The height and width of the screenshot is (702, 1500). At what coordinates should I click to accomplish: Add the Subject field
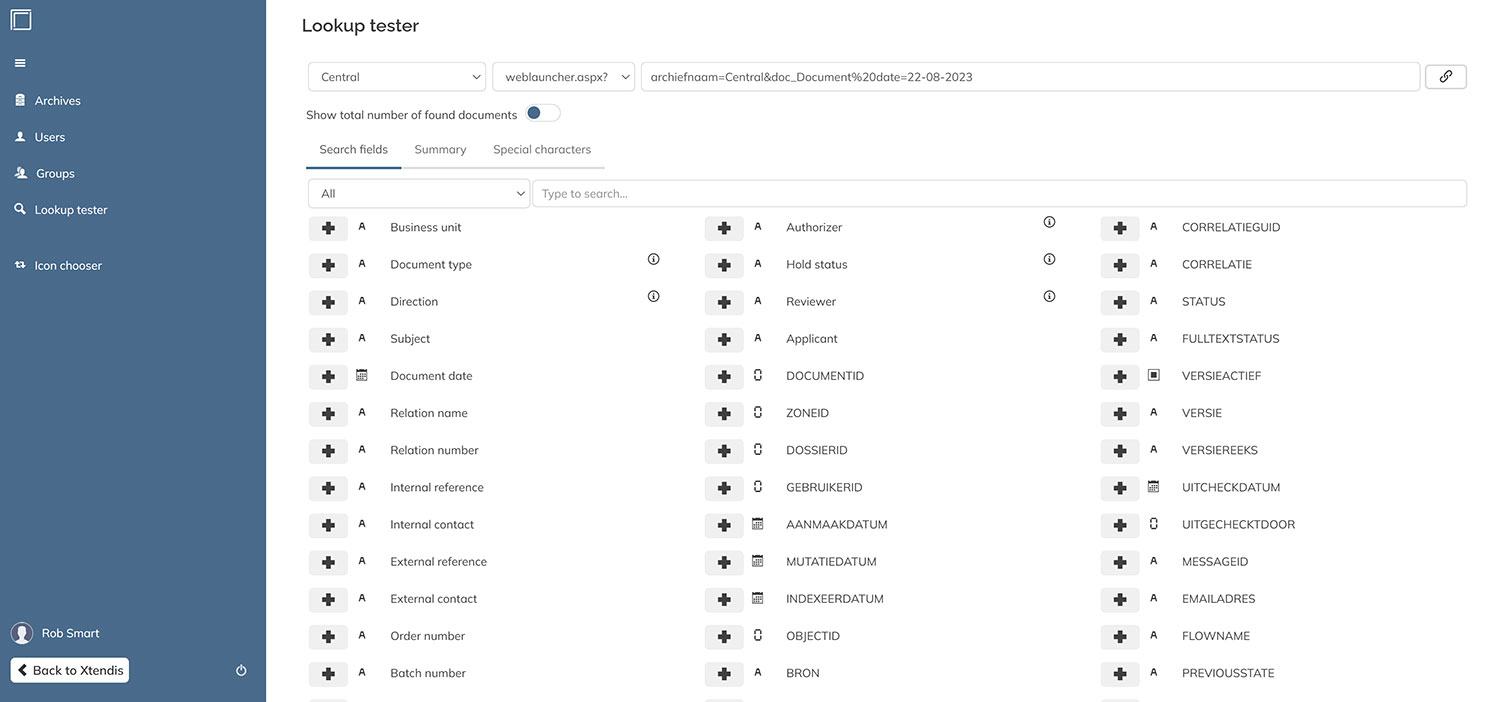coord(328,339)
